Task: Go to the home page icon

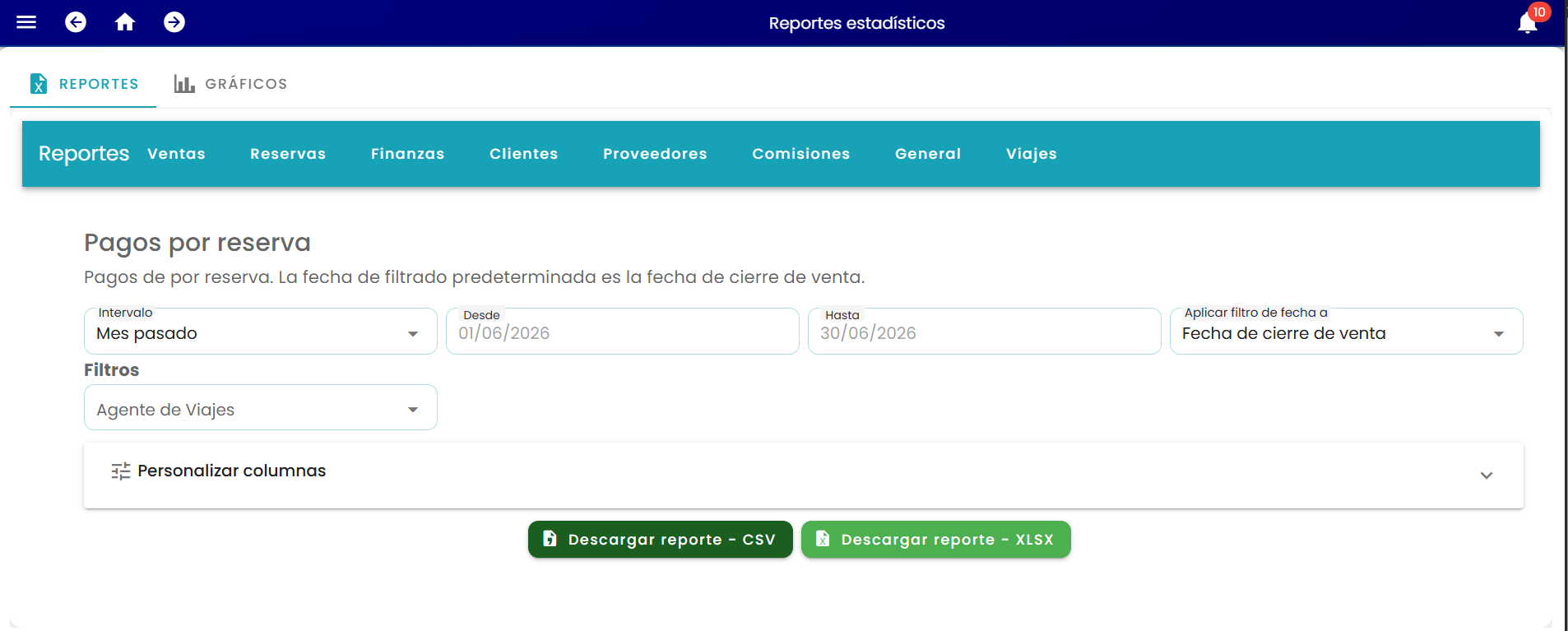Action: (x=125, y=22)
